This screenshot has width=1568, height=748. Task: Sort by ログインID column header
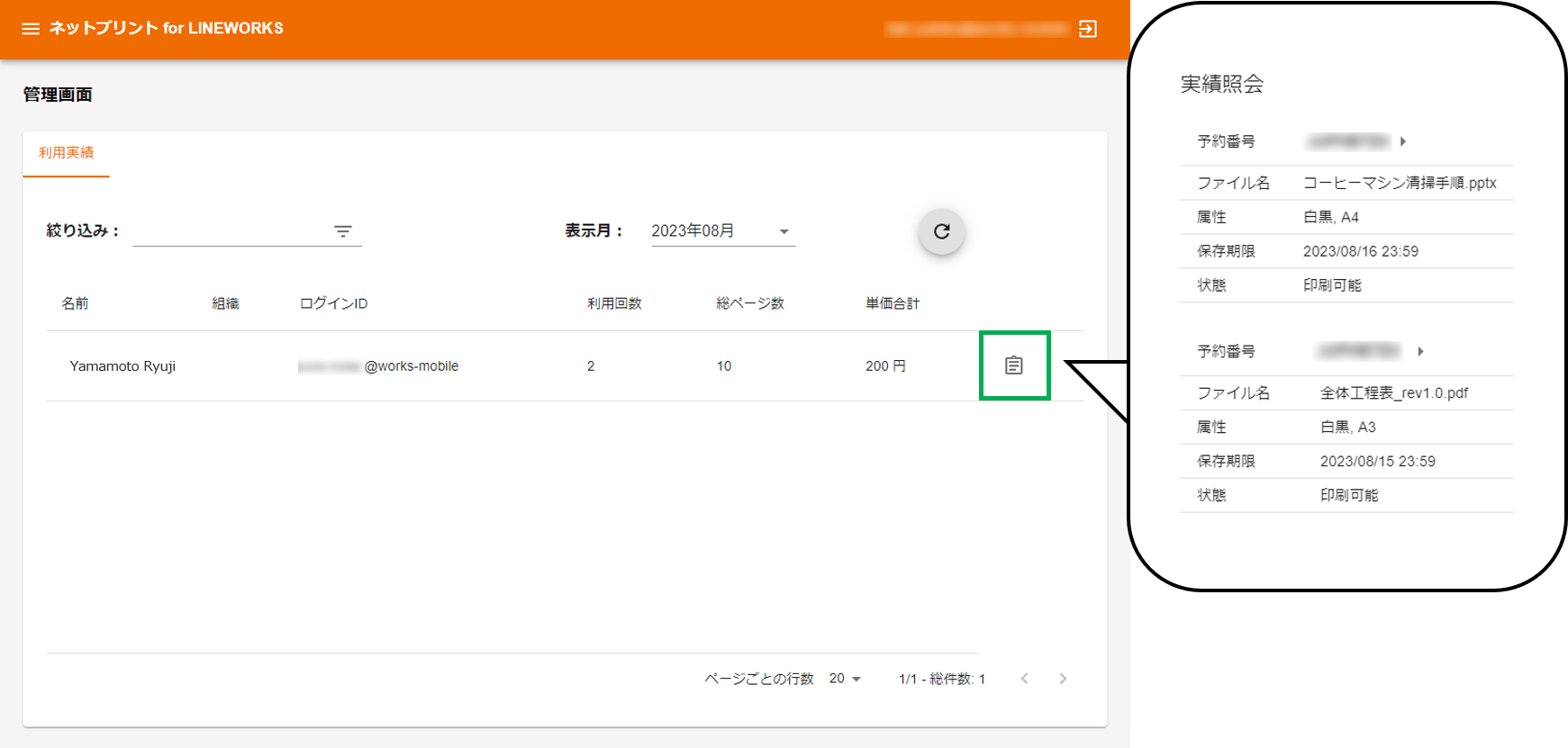333,303
